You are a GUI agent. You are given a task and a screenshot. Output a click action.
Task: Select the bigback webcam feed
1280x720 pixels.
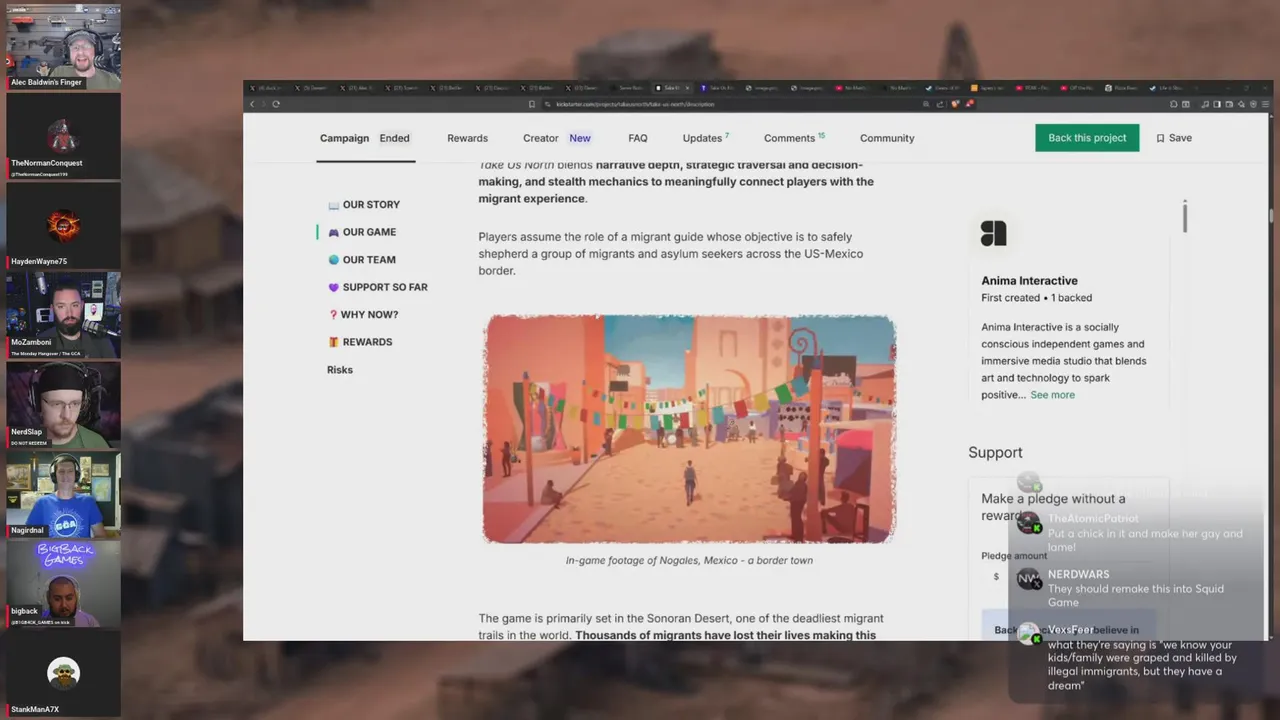click(63, 585)
